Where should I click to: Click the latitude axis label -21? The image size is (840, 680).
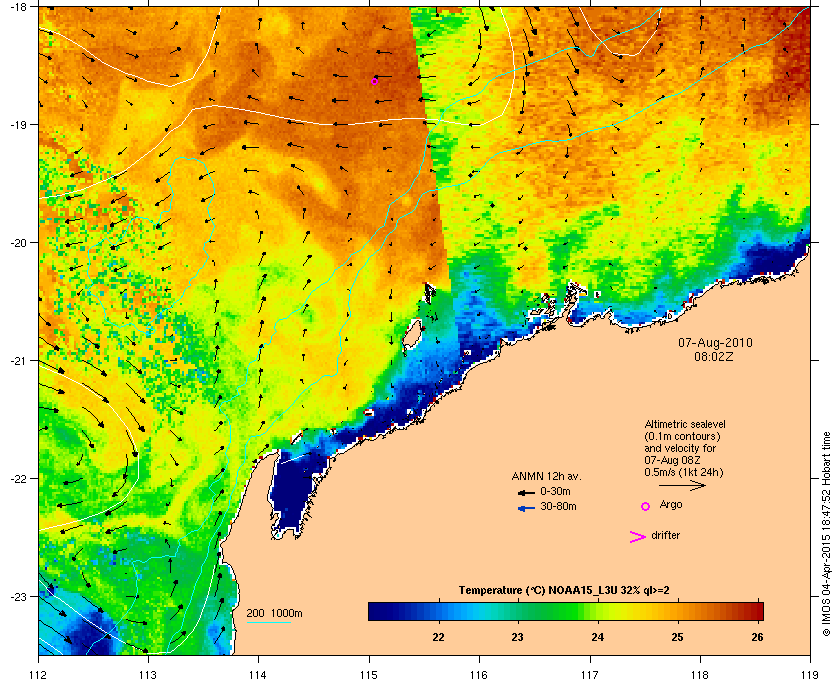point(18,361)
